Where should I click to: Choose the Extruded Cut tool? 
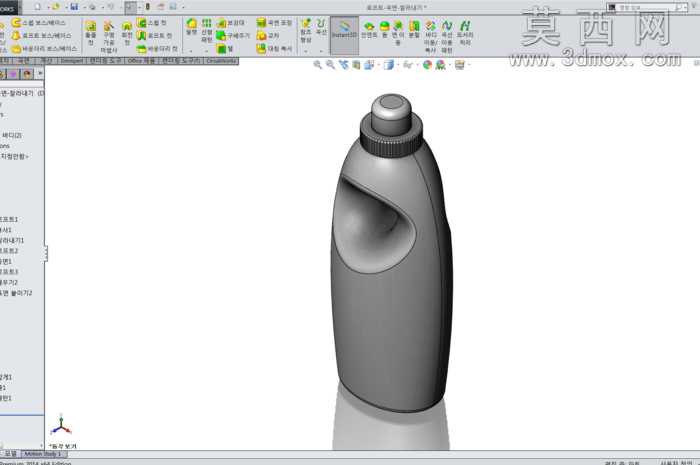(x=91, y=33)
